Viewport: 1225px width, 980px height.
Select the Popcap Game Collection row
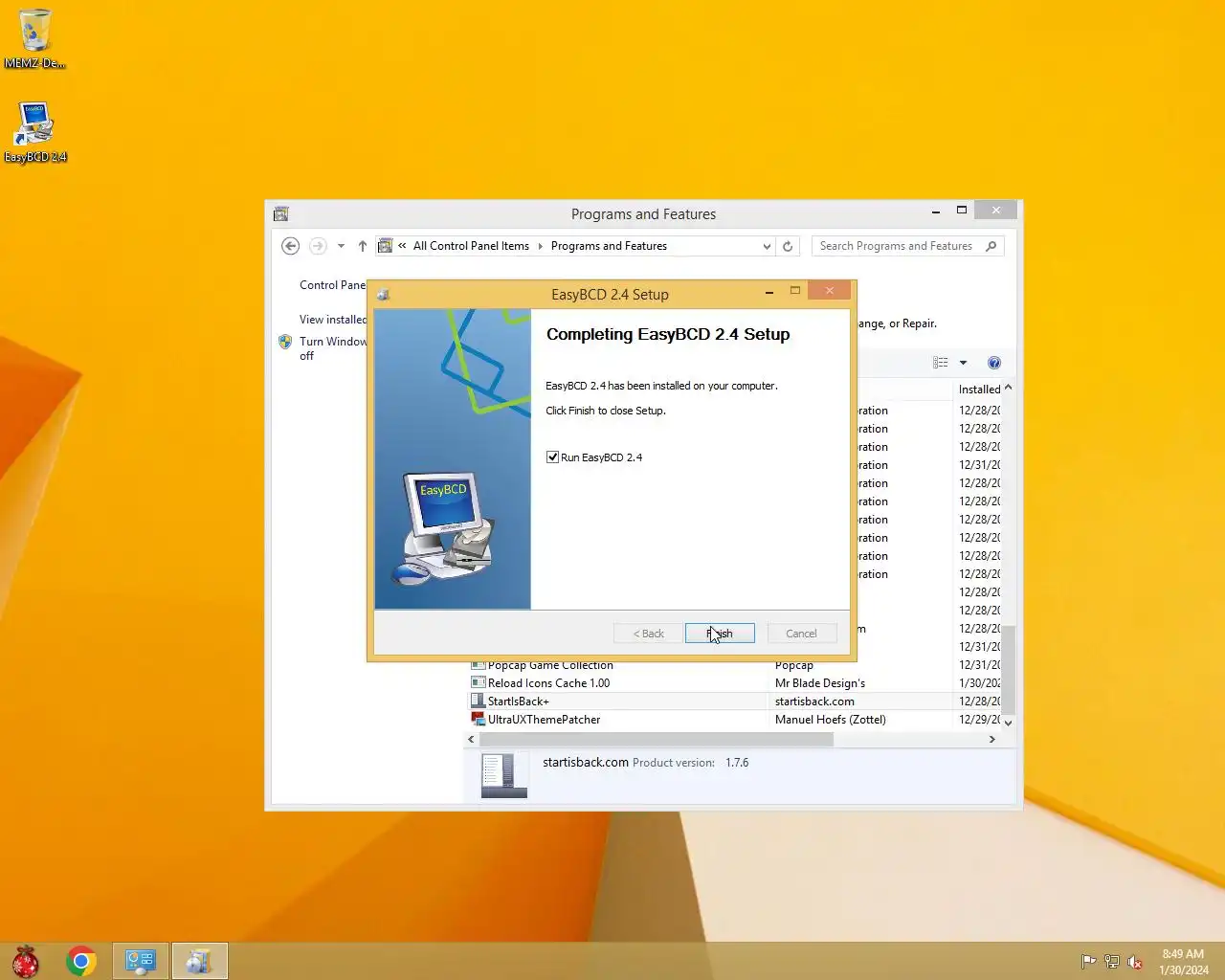point(734,665)
